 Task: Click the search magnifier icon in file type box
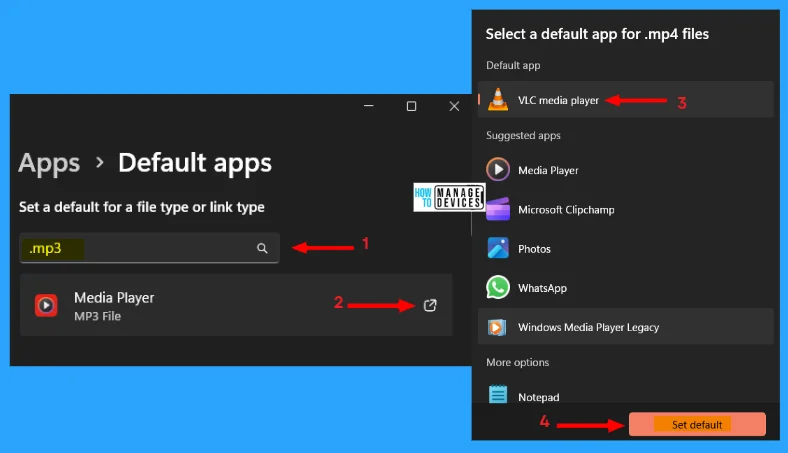[262, 248]
